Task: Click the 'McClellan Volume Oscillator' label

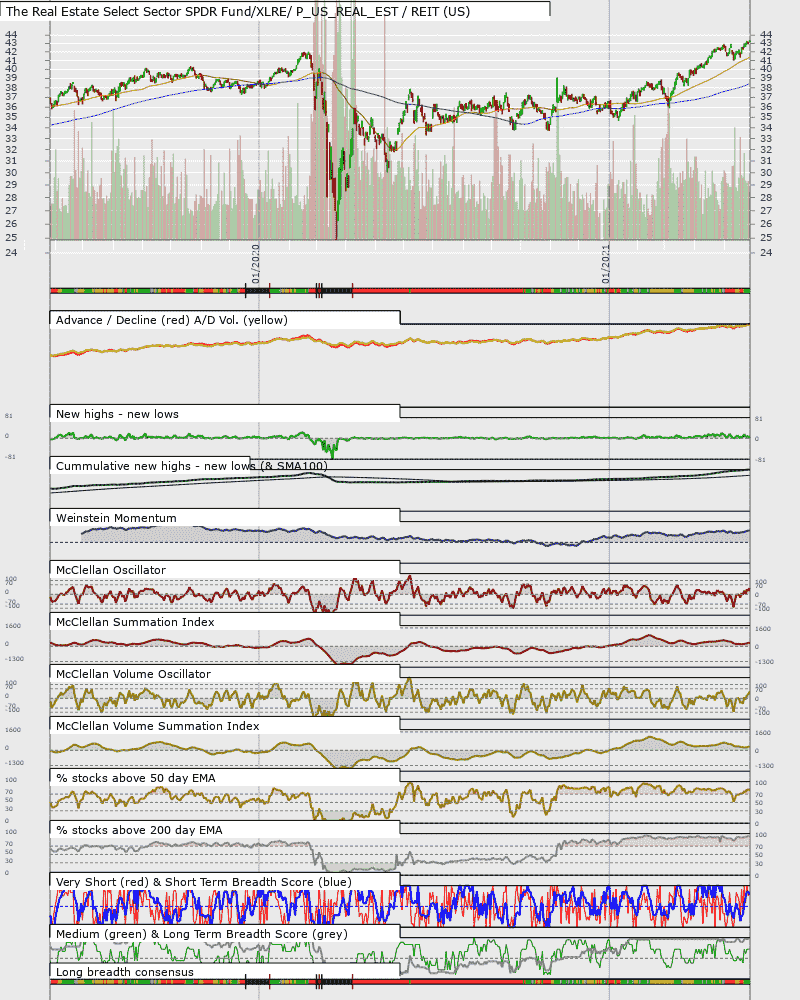Action: click(x=133, y=674)
